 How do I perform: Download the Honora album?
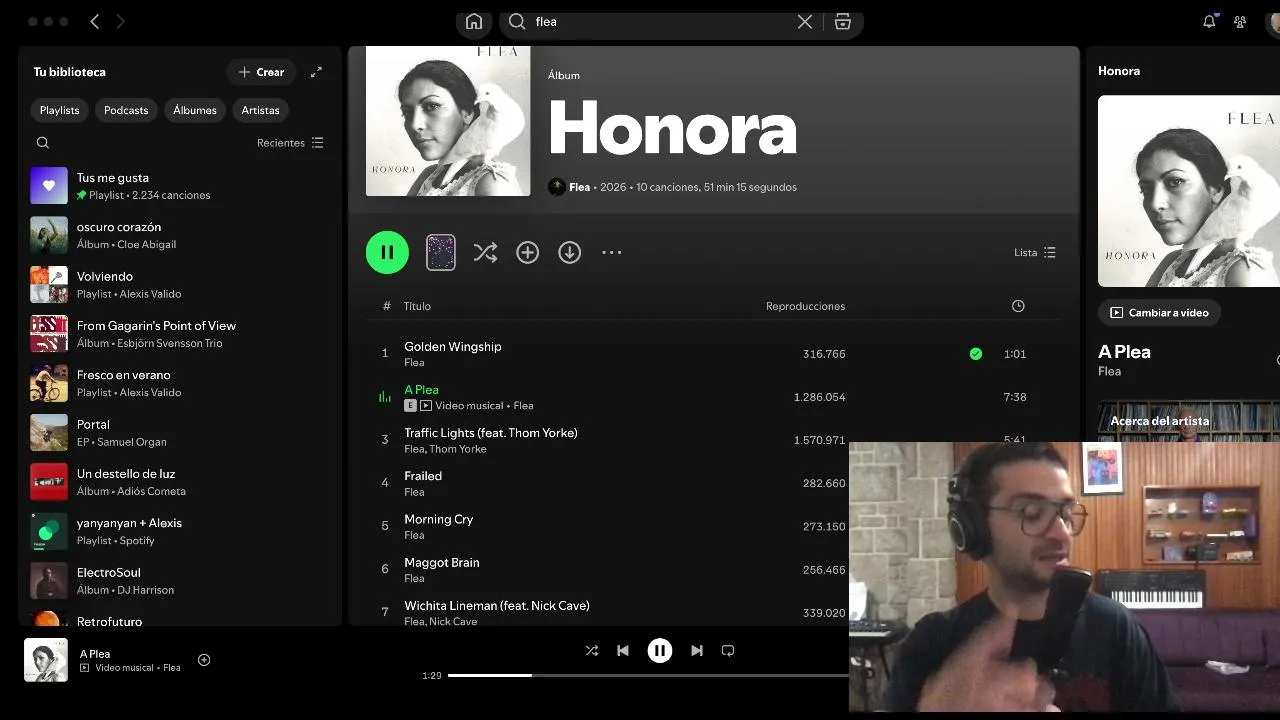point(570,253)
